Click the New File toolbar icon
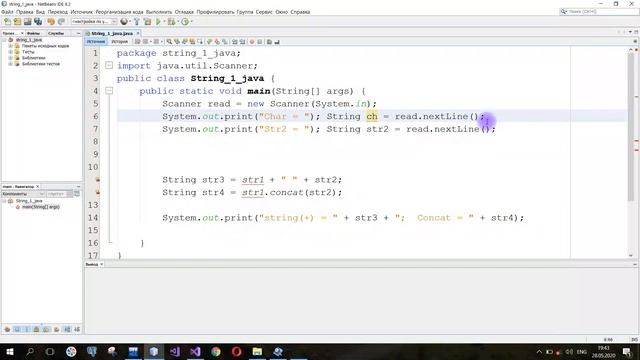The image size is (640, 360). [7, 22]
